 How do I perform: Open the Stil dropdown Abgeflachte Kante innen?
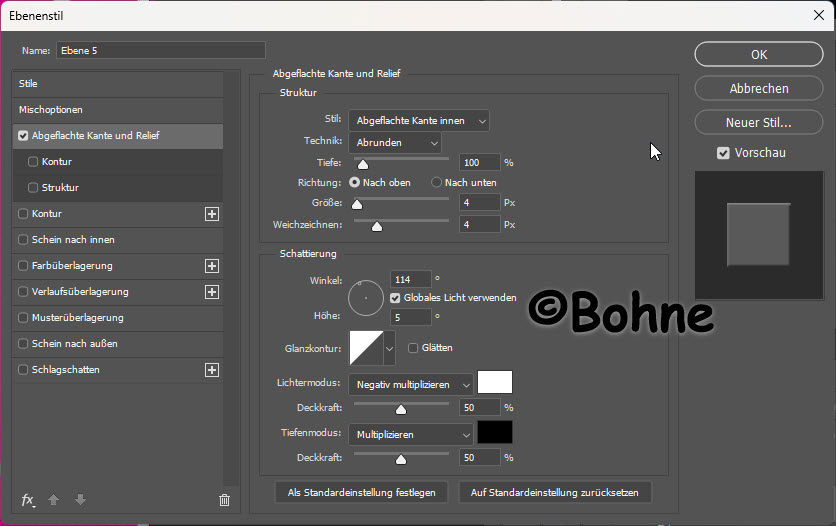coord(419,121)
